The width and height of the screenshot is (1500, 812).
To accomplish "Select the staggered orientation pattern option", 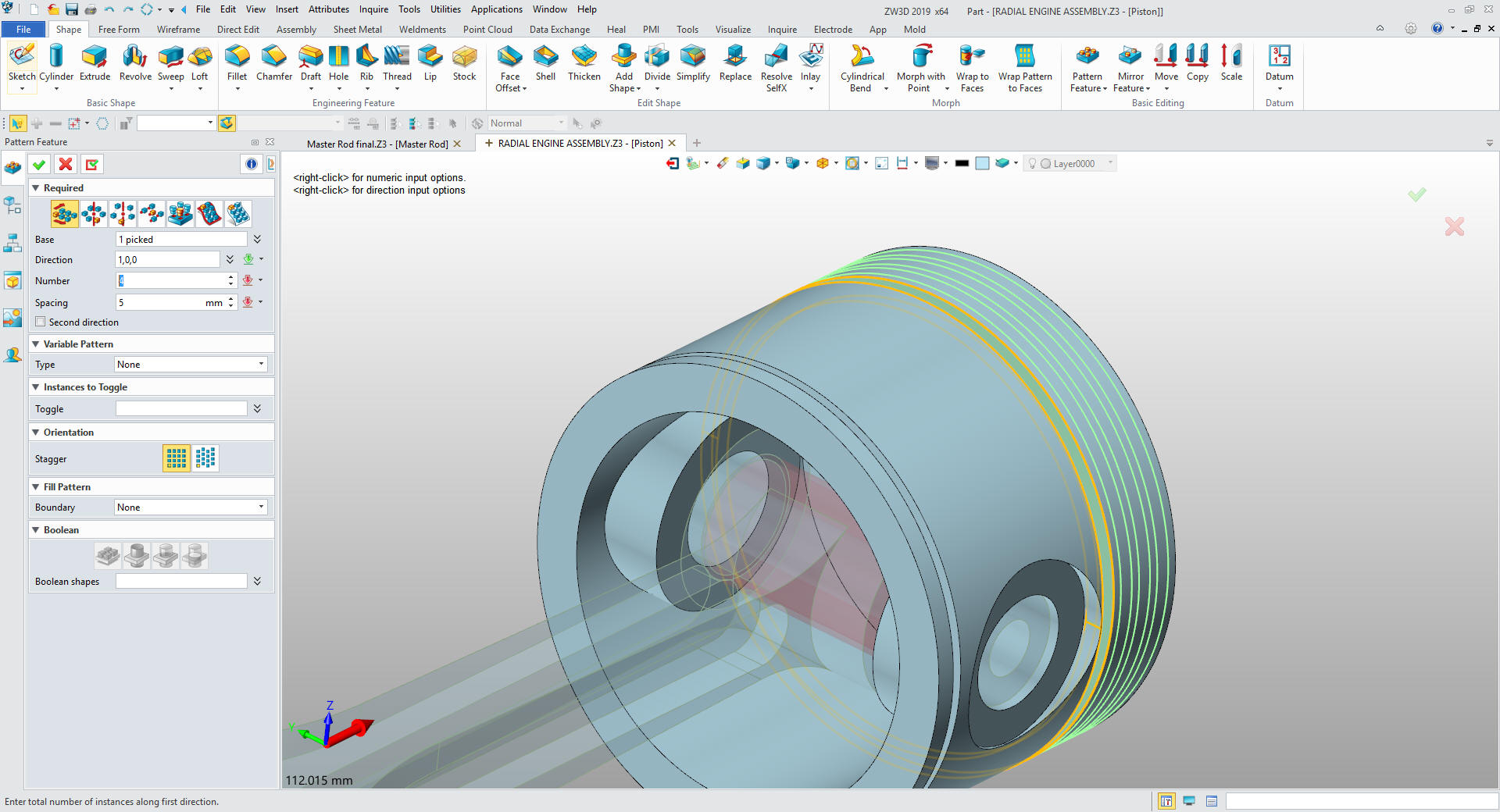I will [x=205, y=458].
